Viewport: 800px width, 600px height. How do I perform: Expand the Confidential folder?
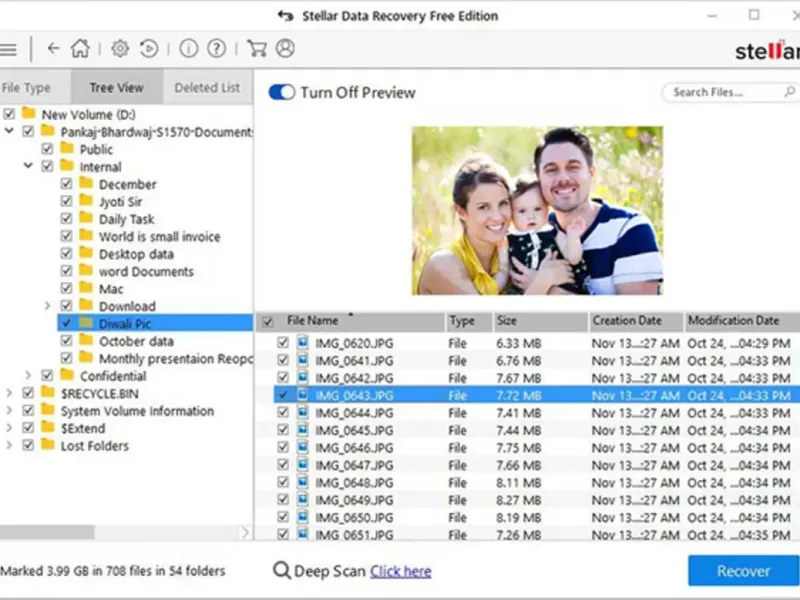[x=28, y=376]
